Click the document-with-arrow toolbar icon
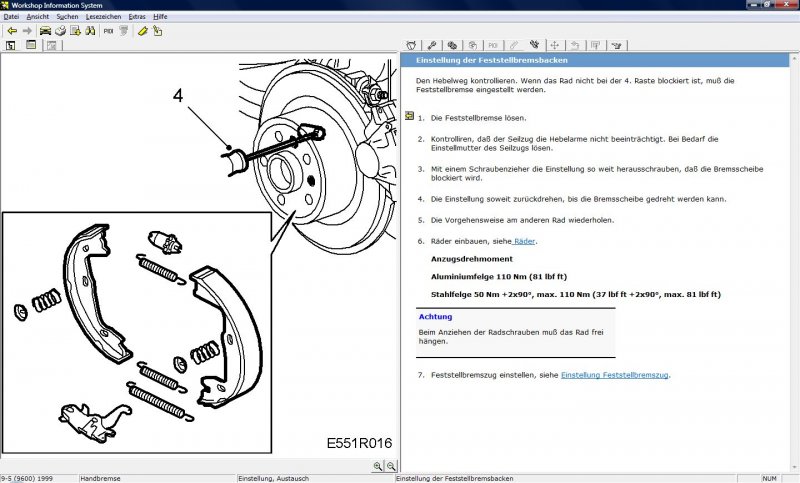The width and height of the screenshot is (800, 483). (76, 31)
